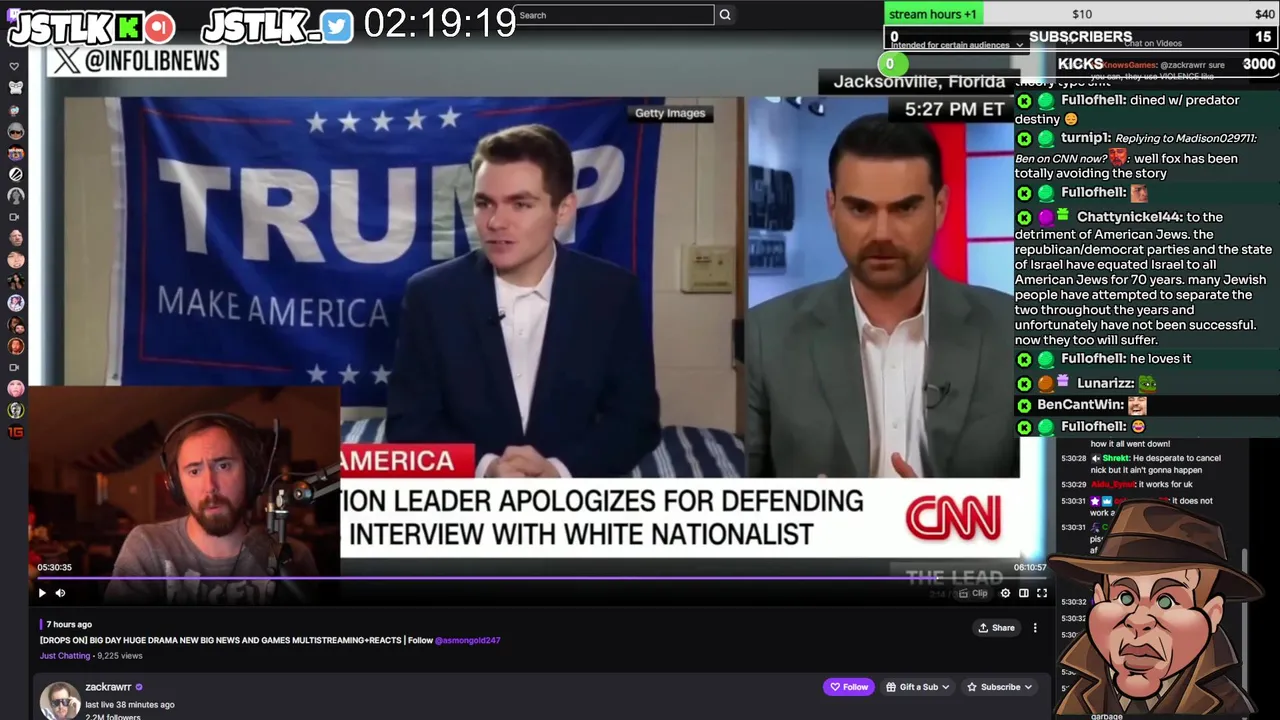Click the Twitter bird logo beside JSTLK
This screenshot has height=720, width=1280.
click(x=338, y=27)
